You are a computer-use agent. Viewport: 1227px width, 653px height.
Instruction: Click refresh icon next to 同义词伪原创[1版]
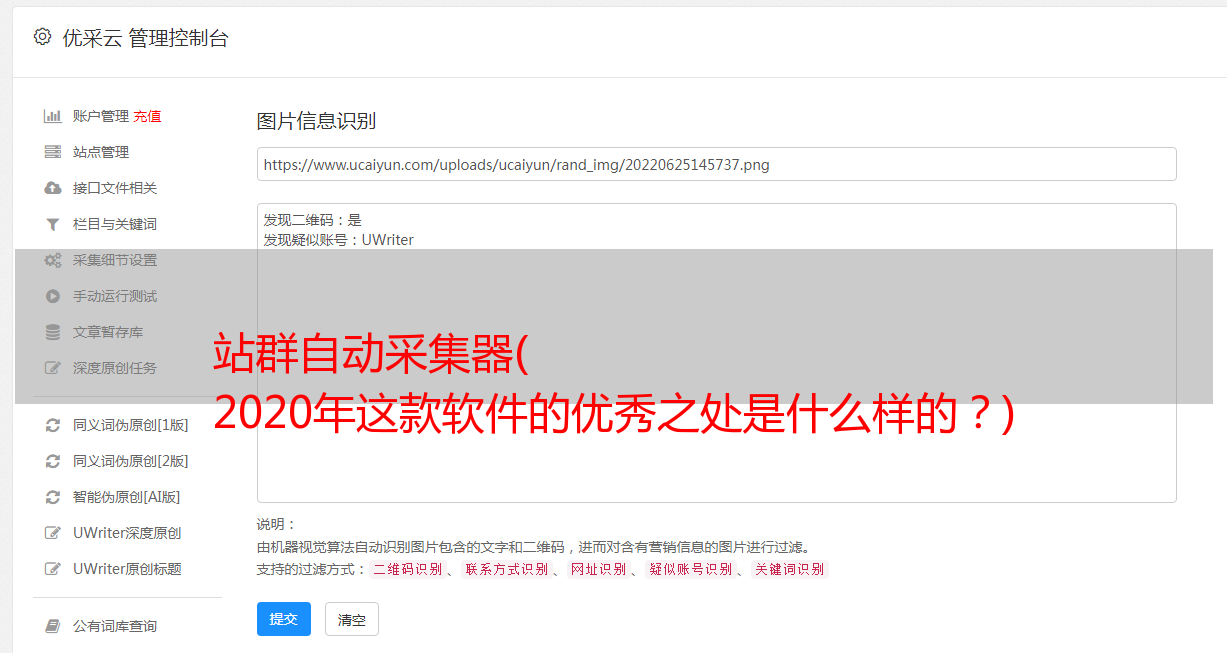point(53,425)
